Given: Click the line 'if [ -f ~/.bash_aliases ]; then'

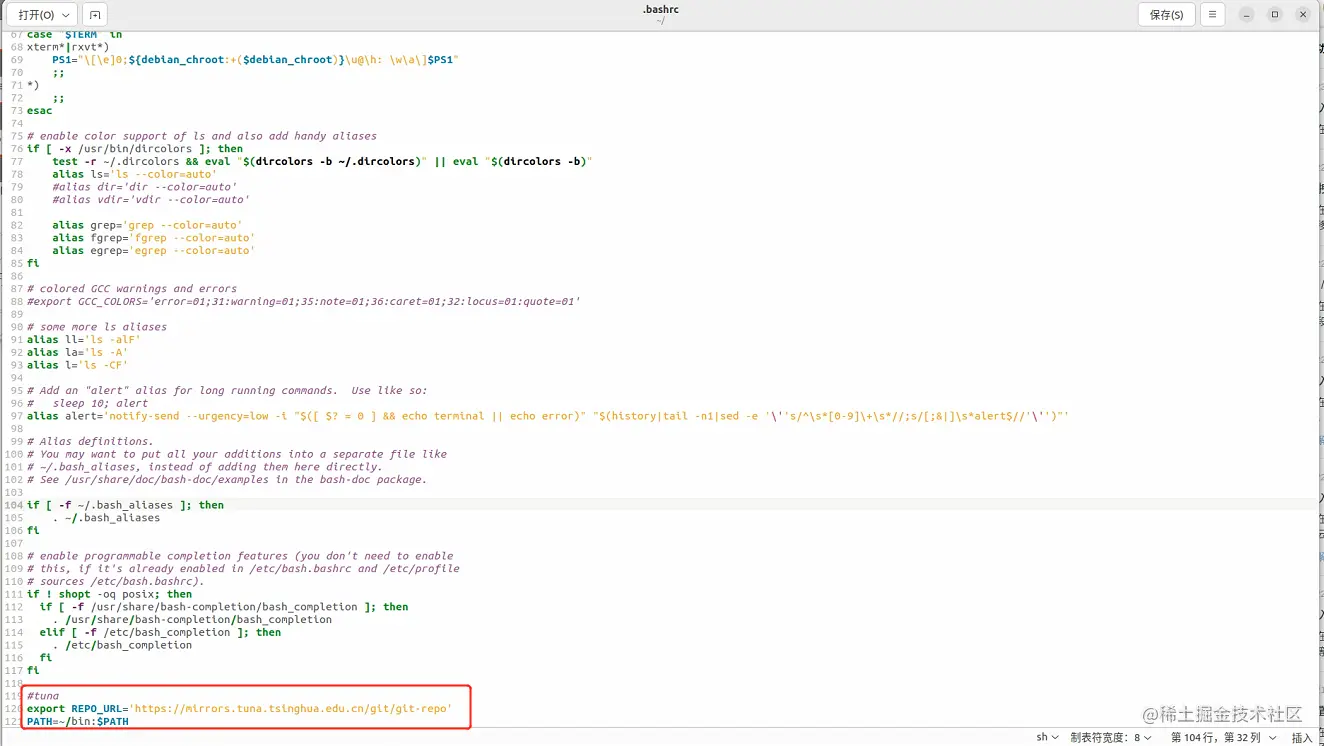Looking at the screenshot, I should (x=125, y=505).
